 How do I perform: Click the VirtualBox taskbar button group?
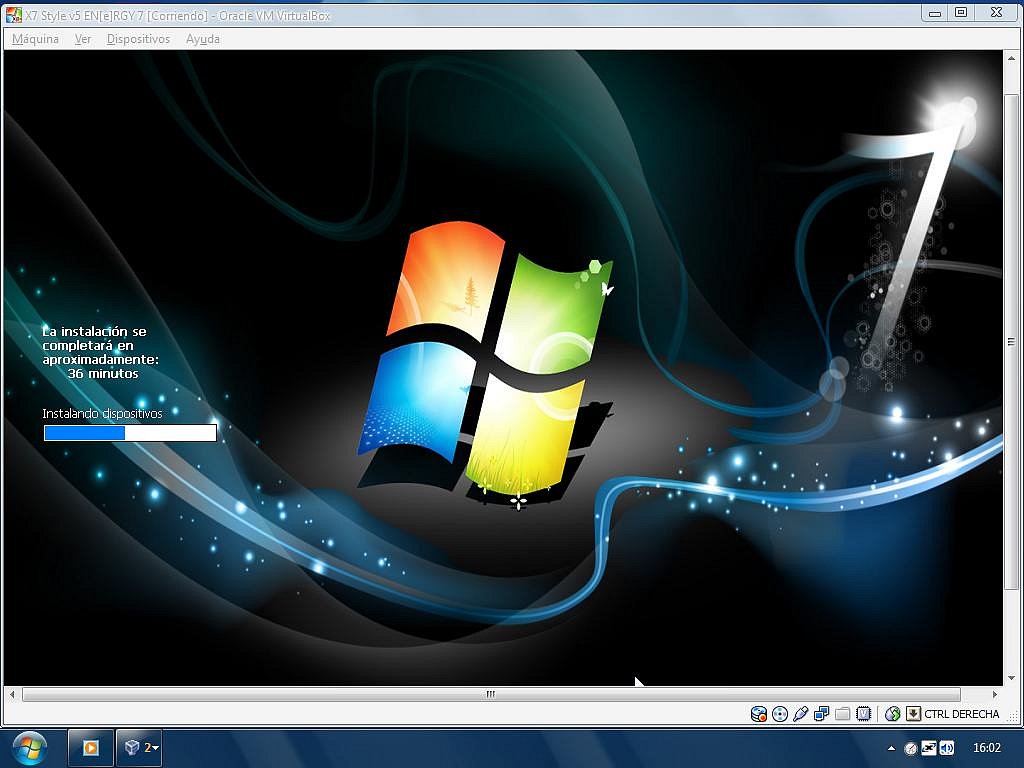[139, 748]
